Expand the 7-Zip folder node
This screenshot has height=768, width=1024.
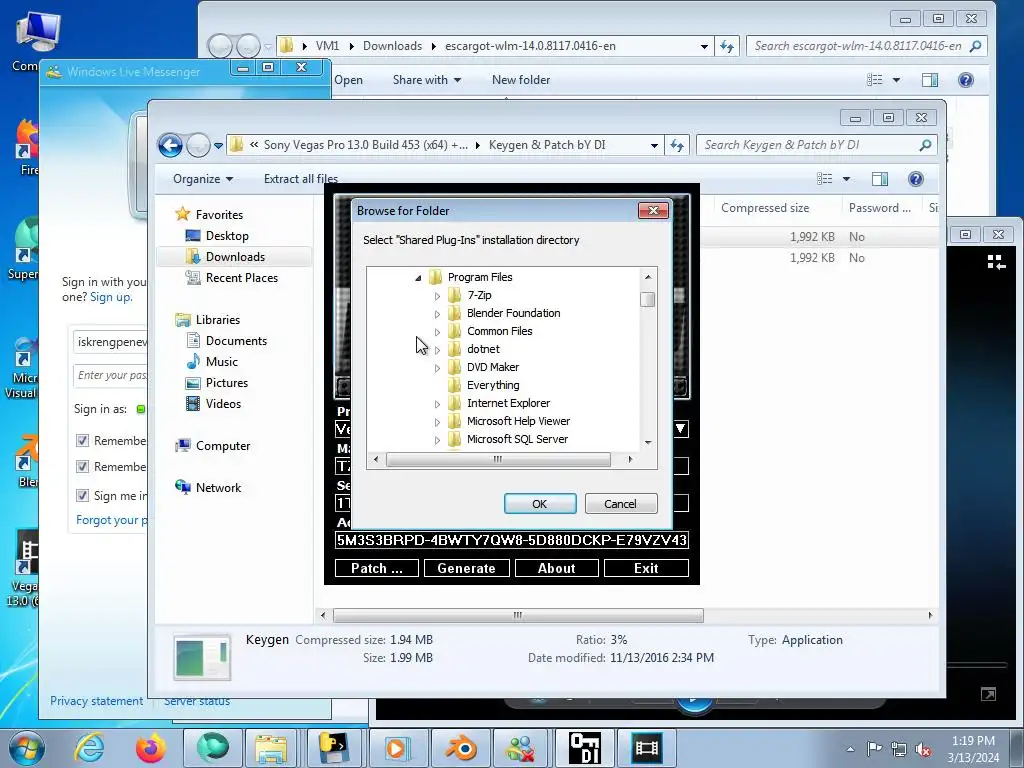[x=437, y=296]
